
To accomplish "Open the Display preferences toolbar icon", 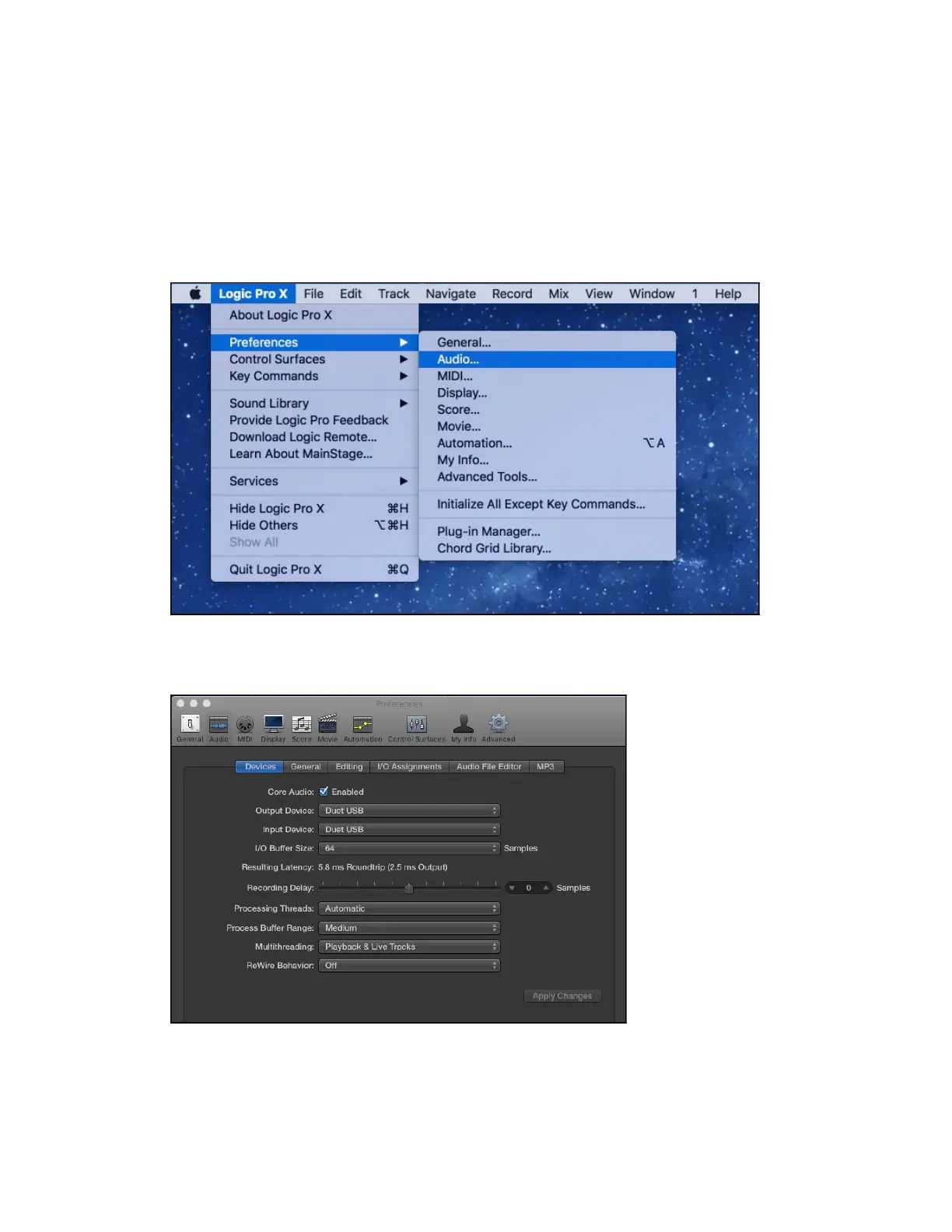I will tap(273, 729).
